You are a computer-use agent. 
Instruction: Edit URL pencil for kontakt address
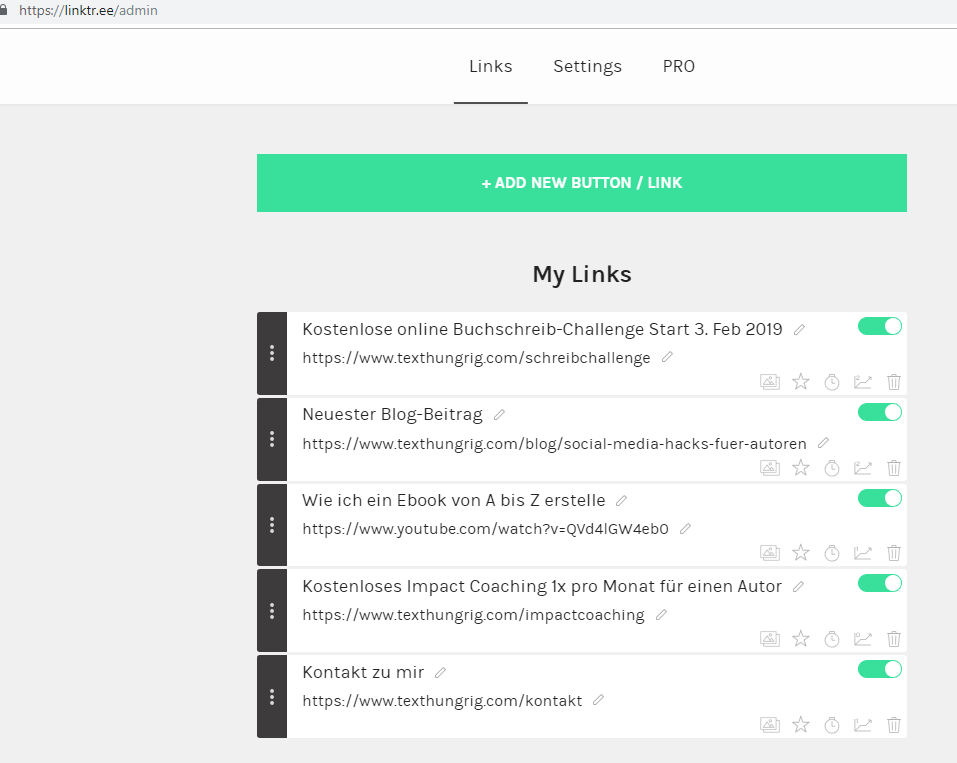tap(598, 700)
